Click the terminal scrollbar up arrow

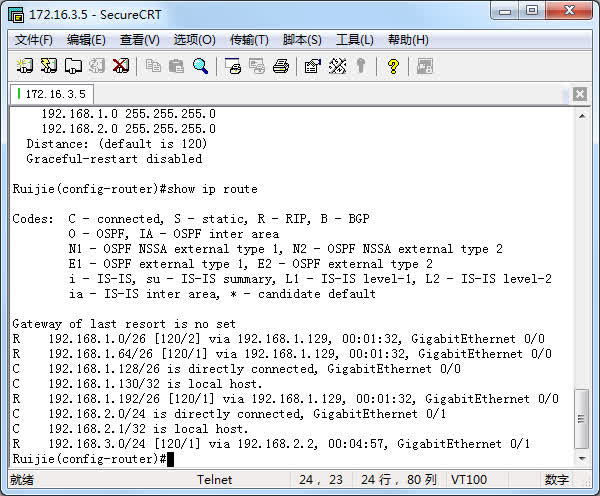click(582, 114)
